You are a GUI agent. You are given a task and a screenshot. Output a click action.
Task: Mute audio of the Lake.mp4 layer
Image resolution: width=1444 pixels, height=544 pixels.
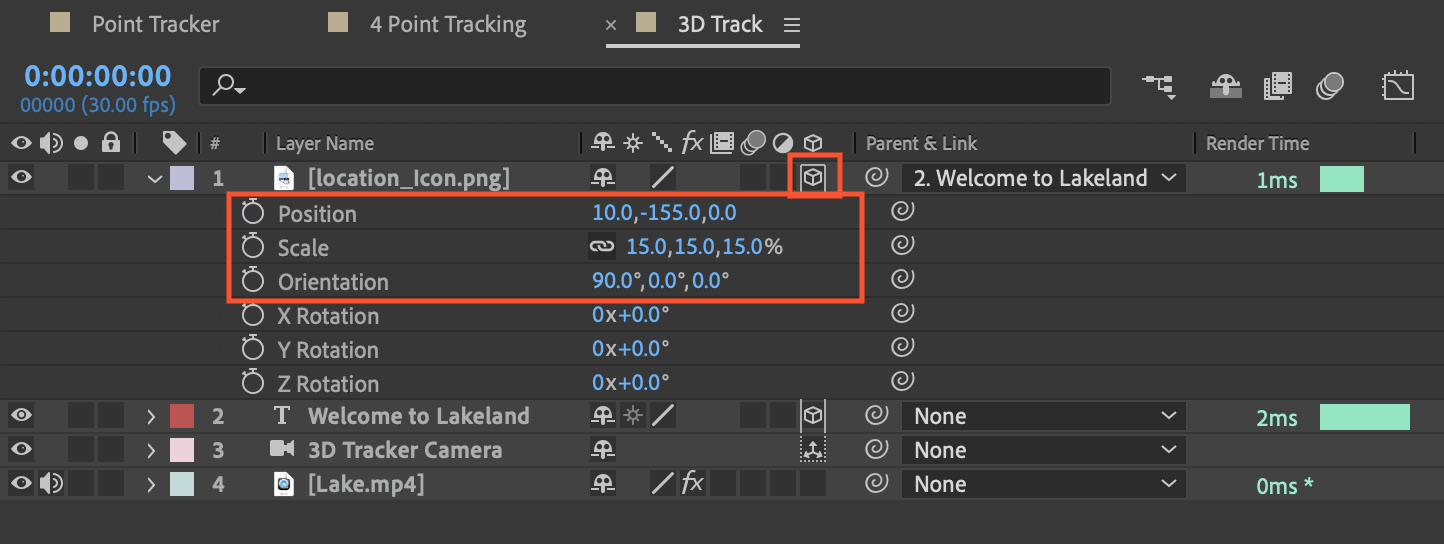(x=51, y=484)
